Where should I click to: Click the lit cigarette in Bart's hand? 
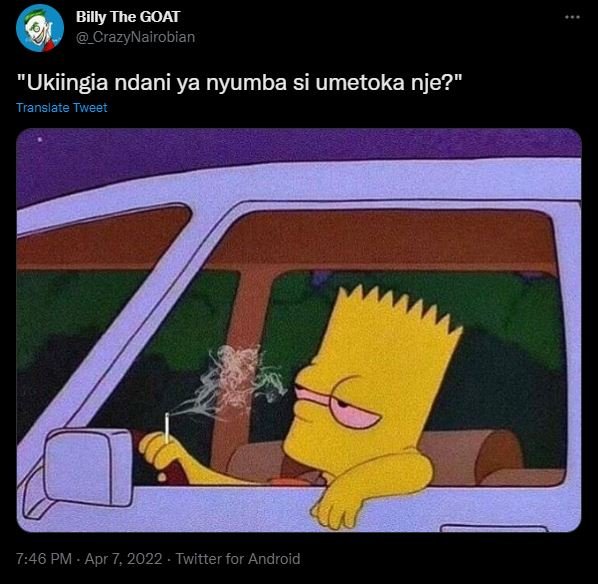click(167, 427)
